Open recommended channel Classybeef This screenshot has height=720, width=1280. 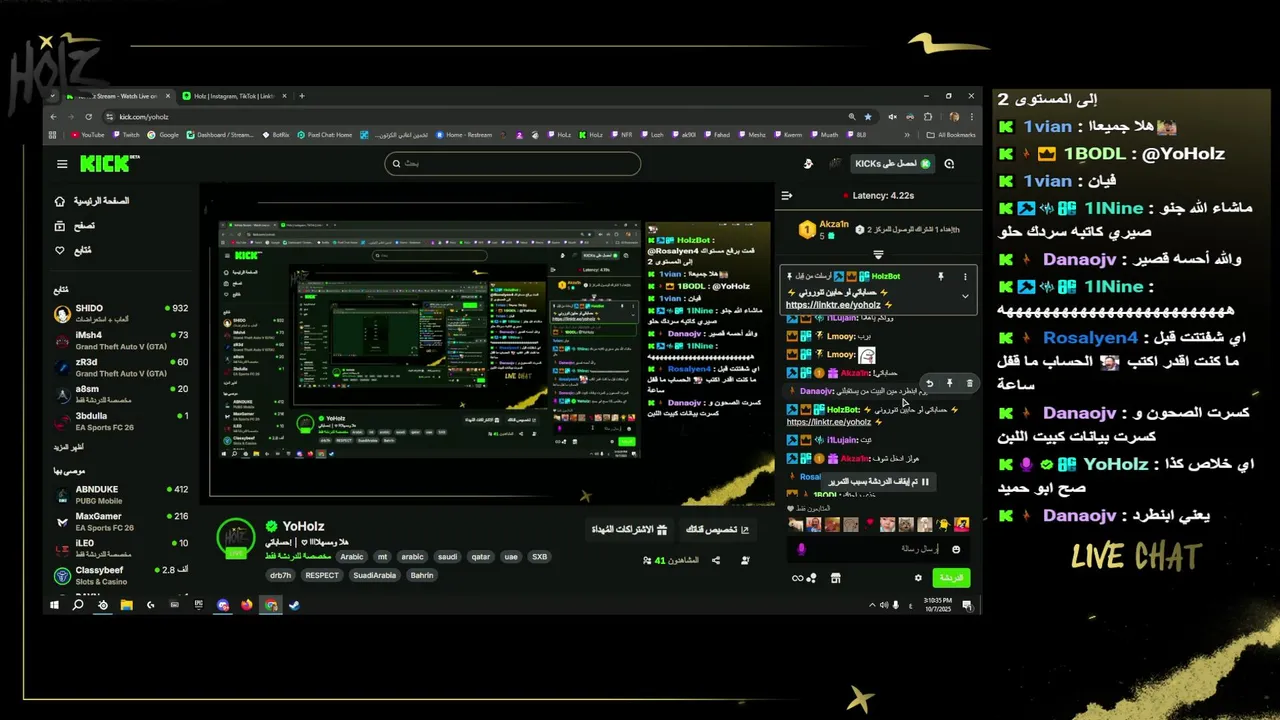(x=121, y=575)
